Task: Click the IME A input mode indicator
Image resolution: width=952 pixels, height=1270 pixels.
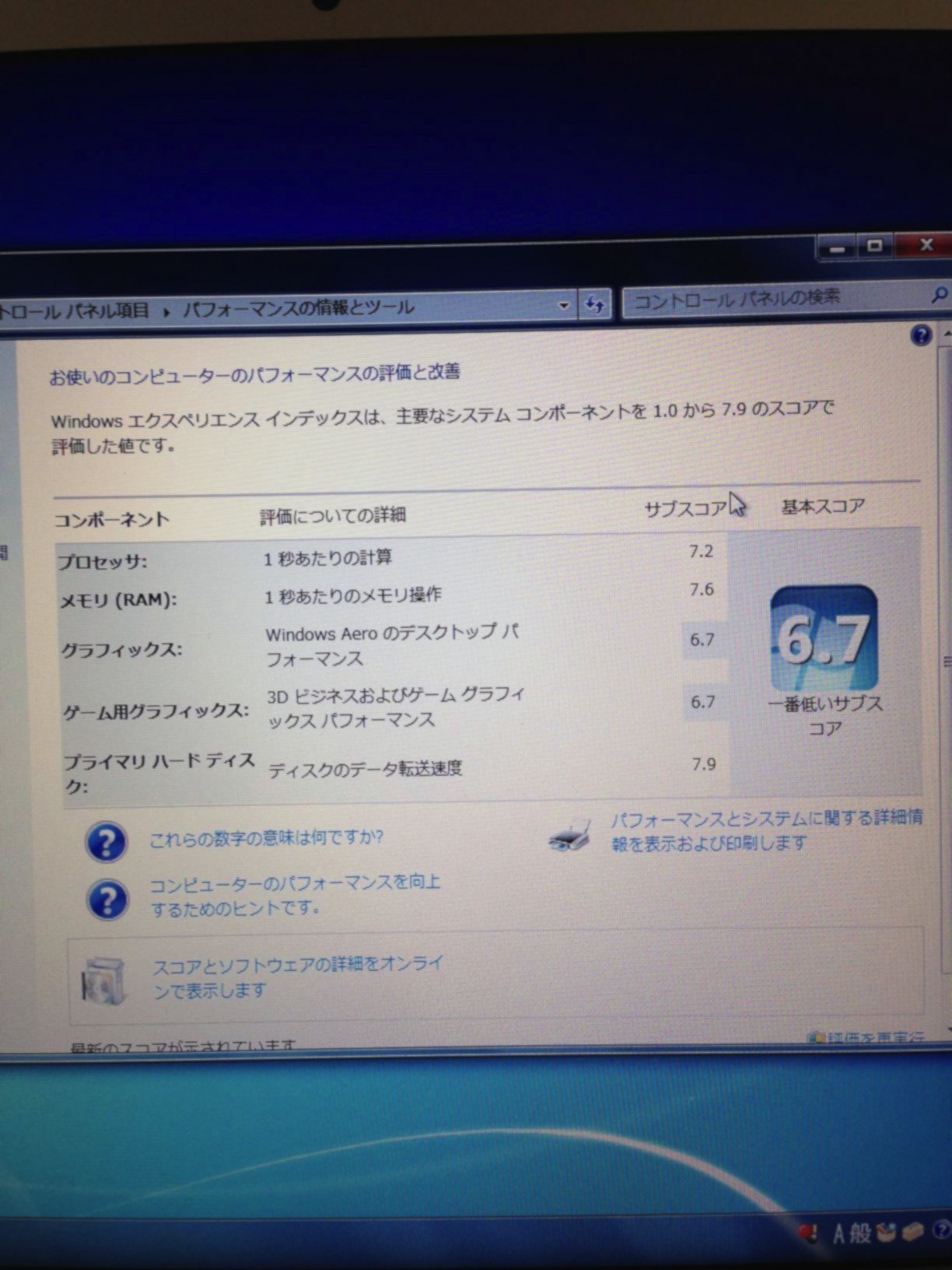Action: 839,1233
